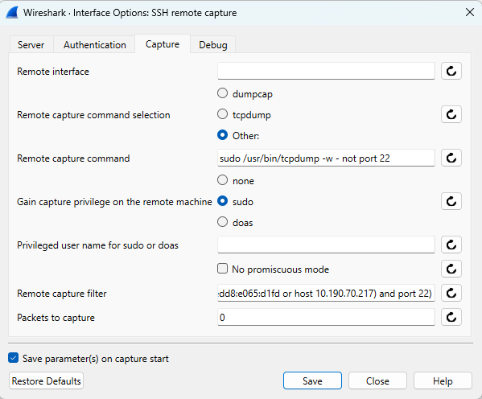Viewport: 482px width, 399px height.
Task: Choose doas for capture privilege
Action: pyautogui.click(x=222, y=222)
